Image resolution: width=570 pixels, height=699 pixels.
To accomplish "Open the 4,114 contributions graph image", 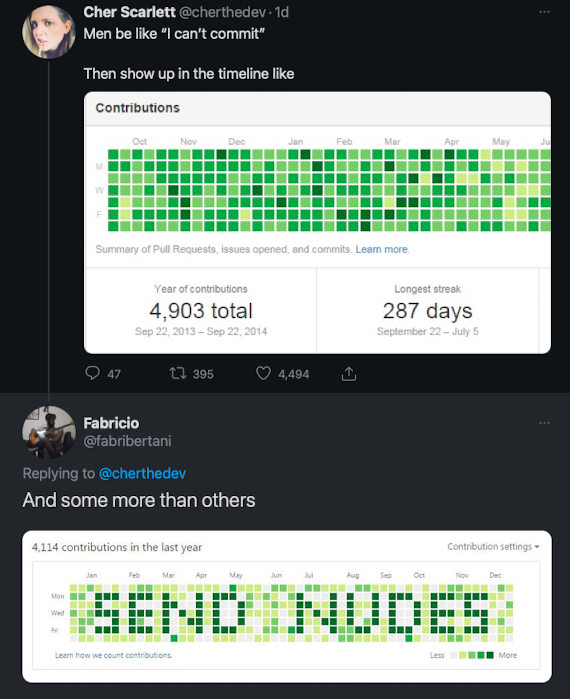I will click(x=287, y=606).
